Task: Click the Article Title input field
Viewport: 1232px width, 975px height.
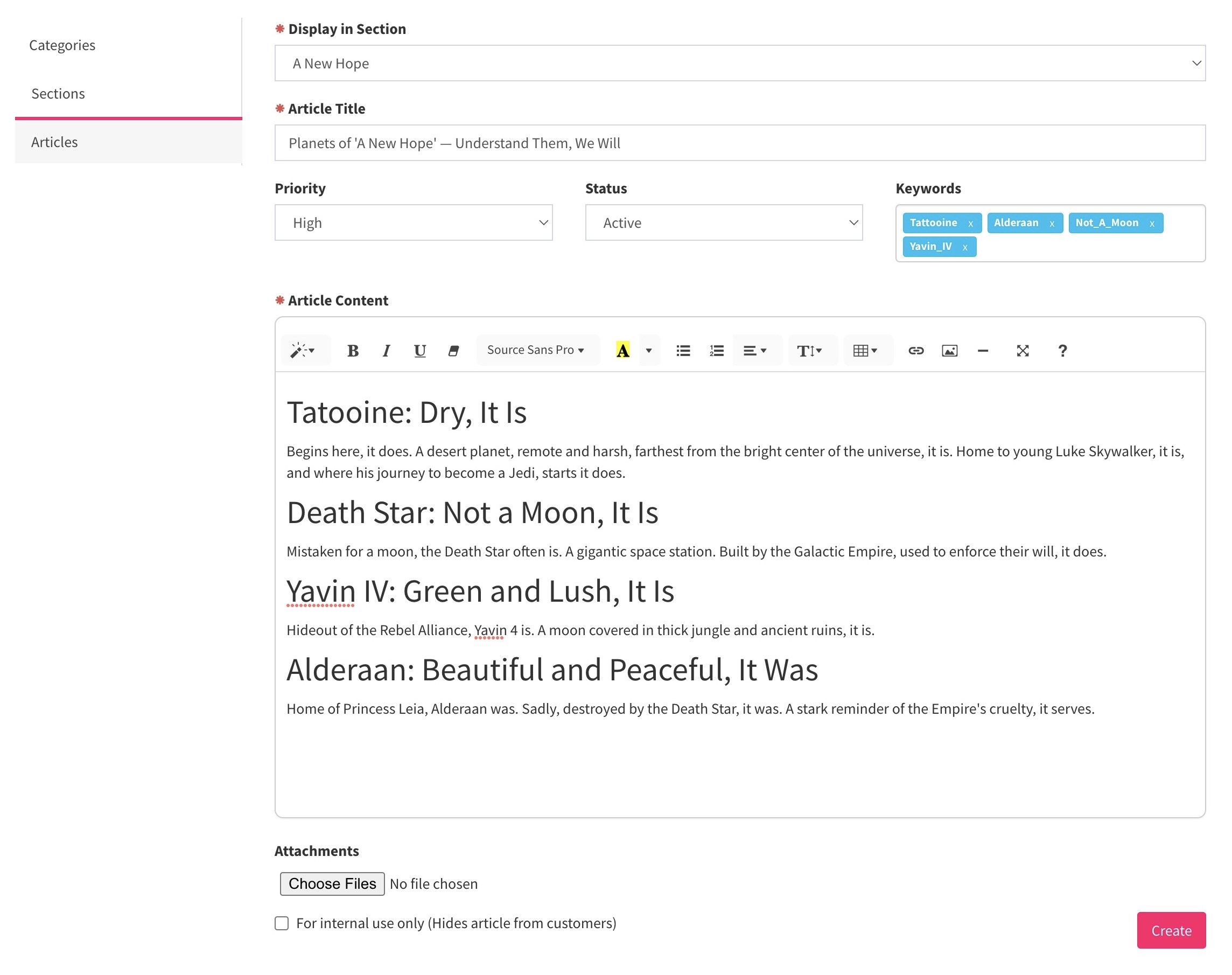Action: [740, 143]
